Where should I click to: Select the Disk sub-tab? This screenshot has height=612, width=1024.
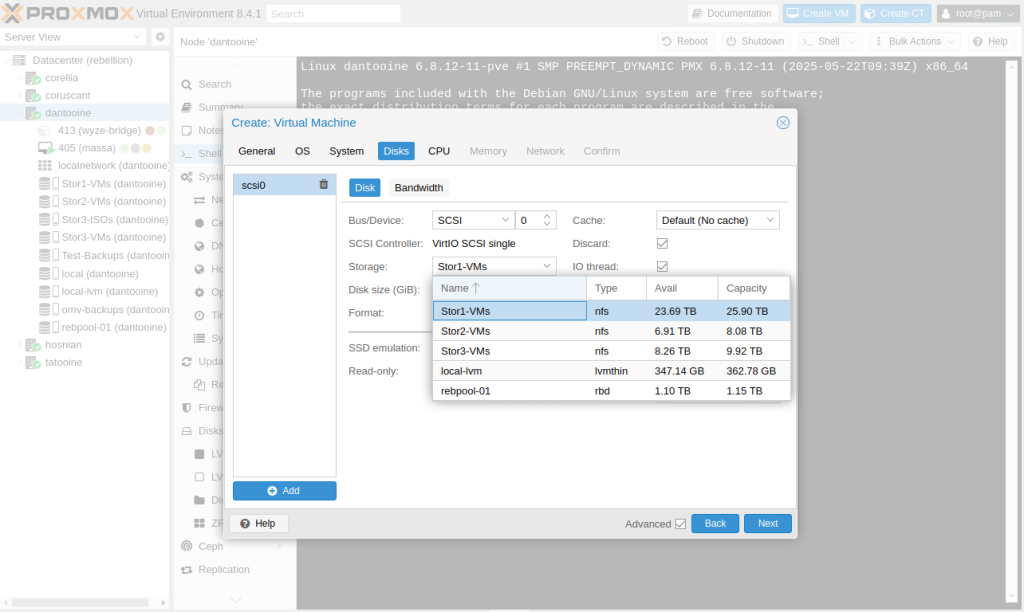click(x=364, y=187)
